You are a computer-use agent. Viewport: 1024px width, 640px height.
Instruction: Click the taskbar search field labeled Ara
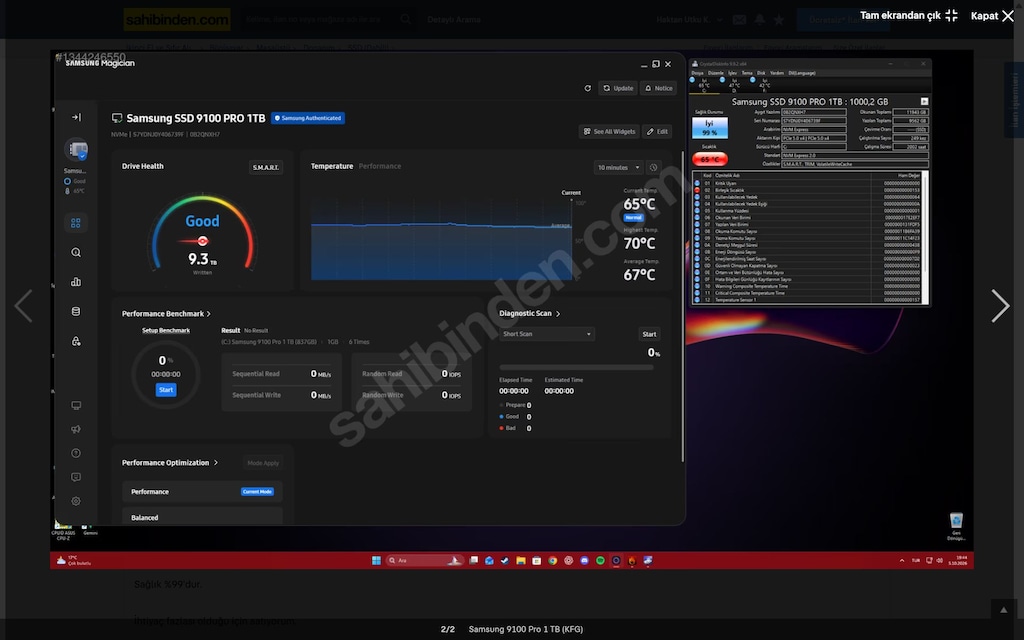[x=425, y=560]
